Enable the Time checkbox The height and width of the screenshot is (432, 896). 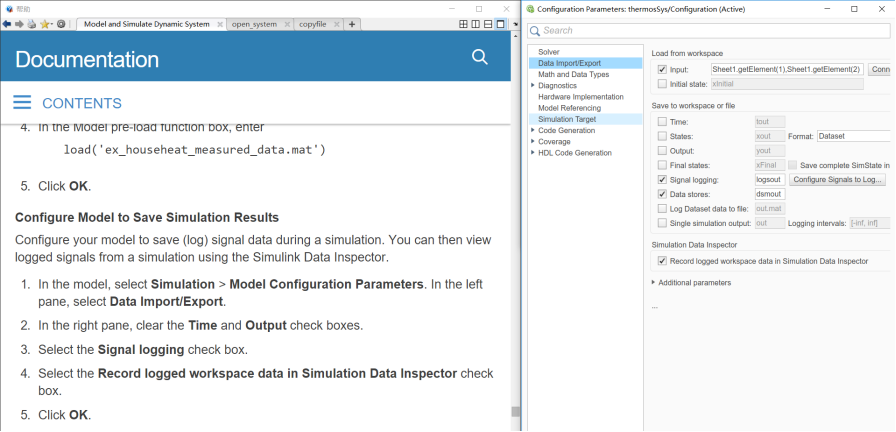[662, 121]
